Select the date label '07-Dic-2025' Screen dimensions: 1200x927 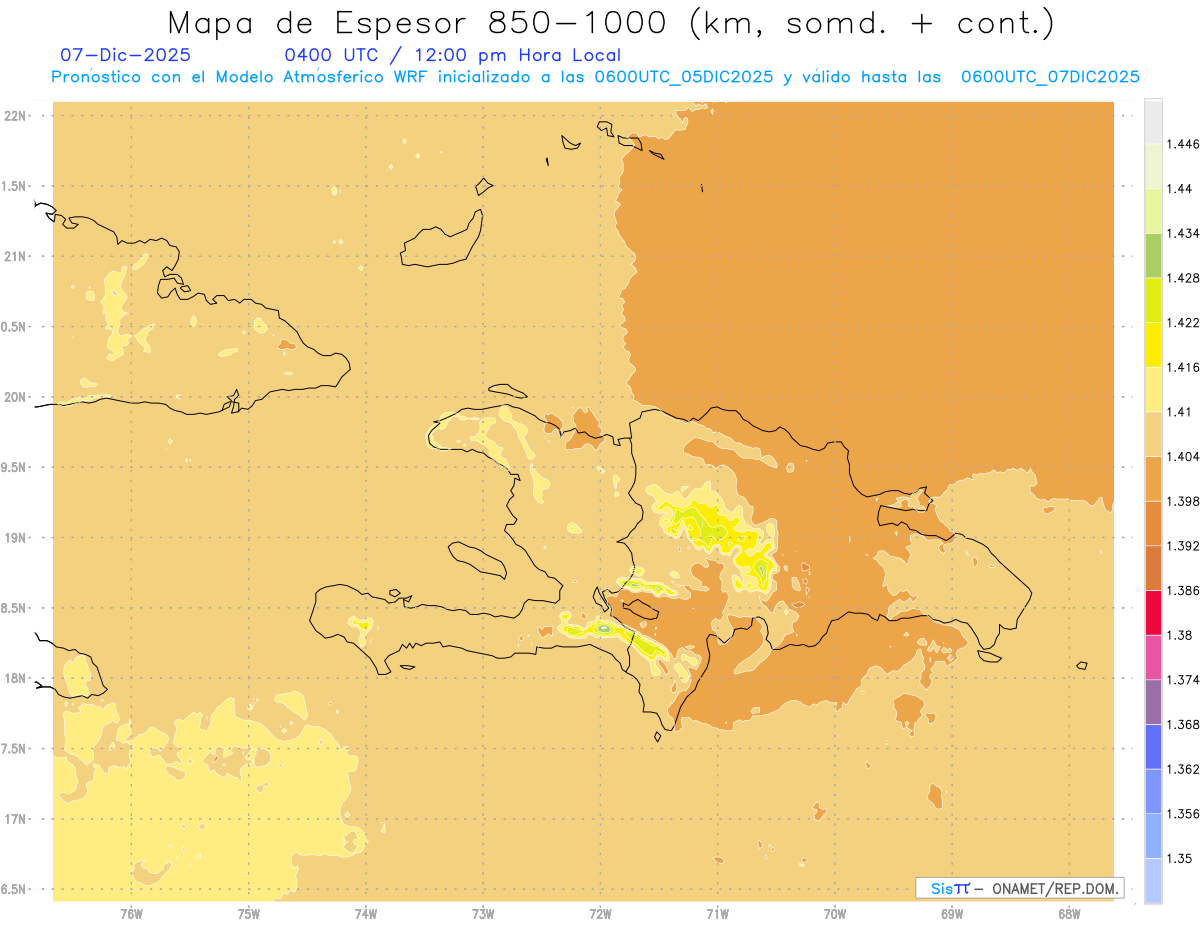click(125, 55)
